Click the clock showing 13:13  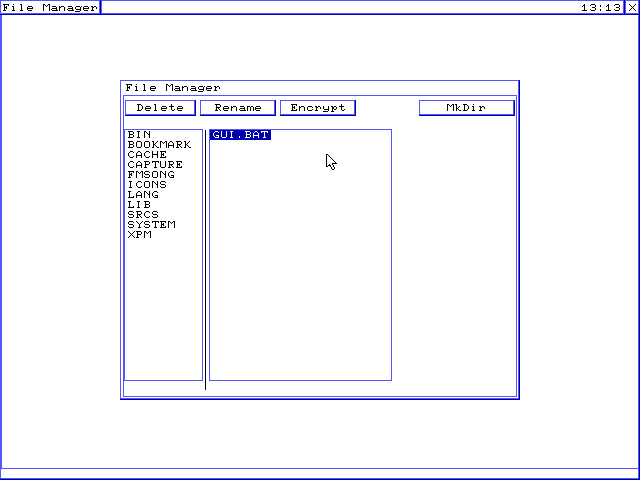coord(601,7)
